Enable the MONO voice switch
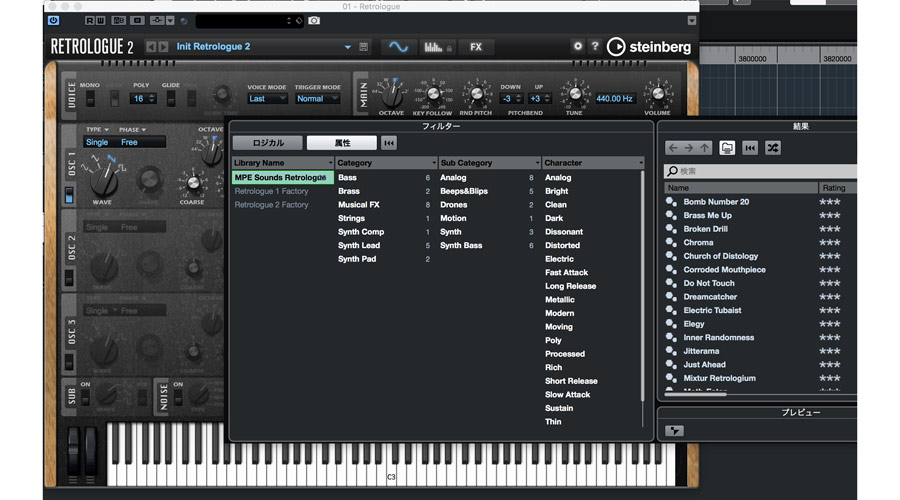Image resolution: width=900 pixels, height=500 pixels. 91,98
